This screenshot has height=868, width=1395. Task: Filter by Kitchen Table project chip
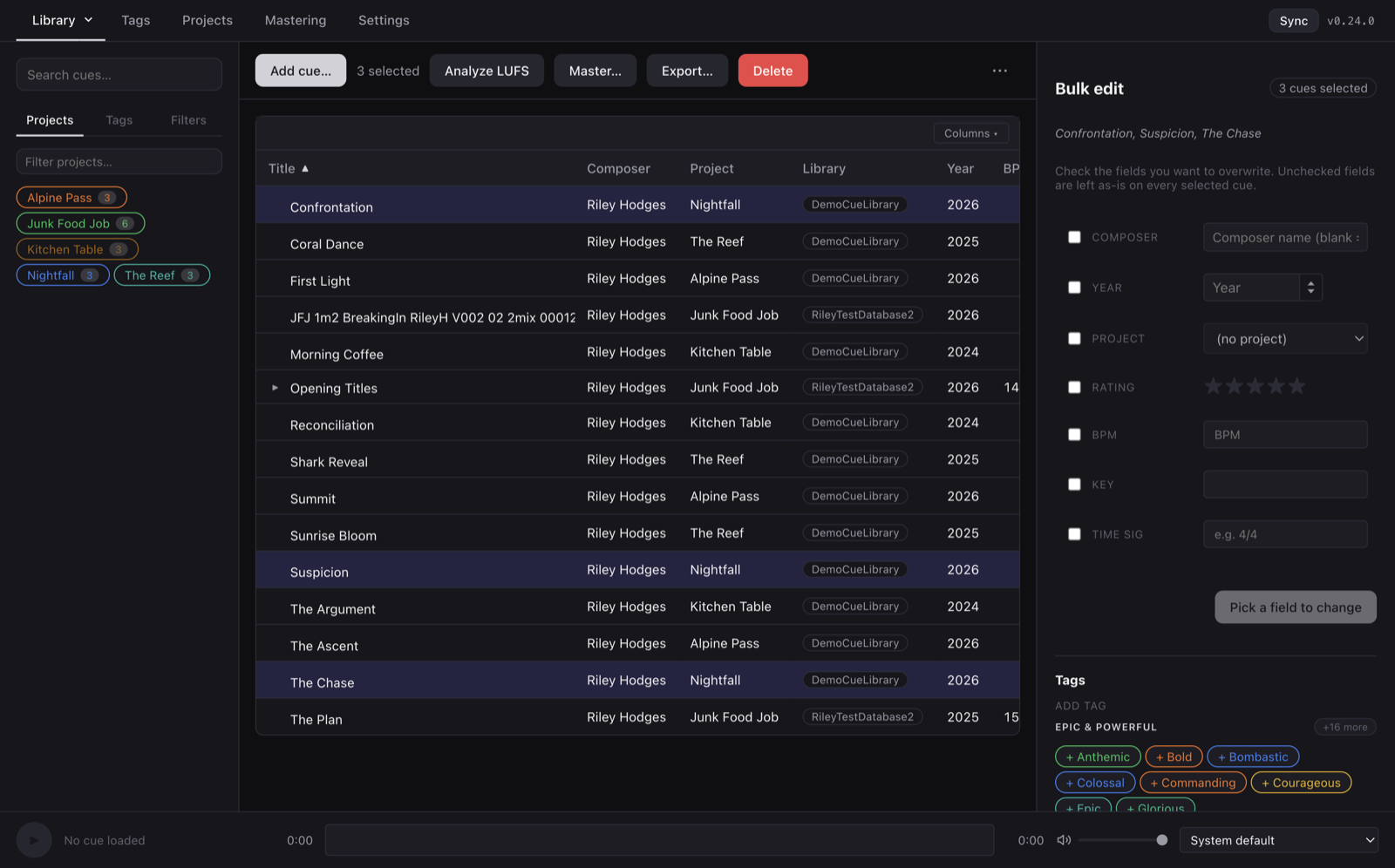click(77, 249)
